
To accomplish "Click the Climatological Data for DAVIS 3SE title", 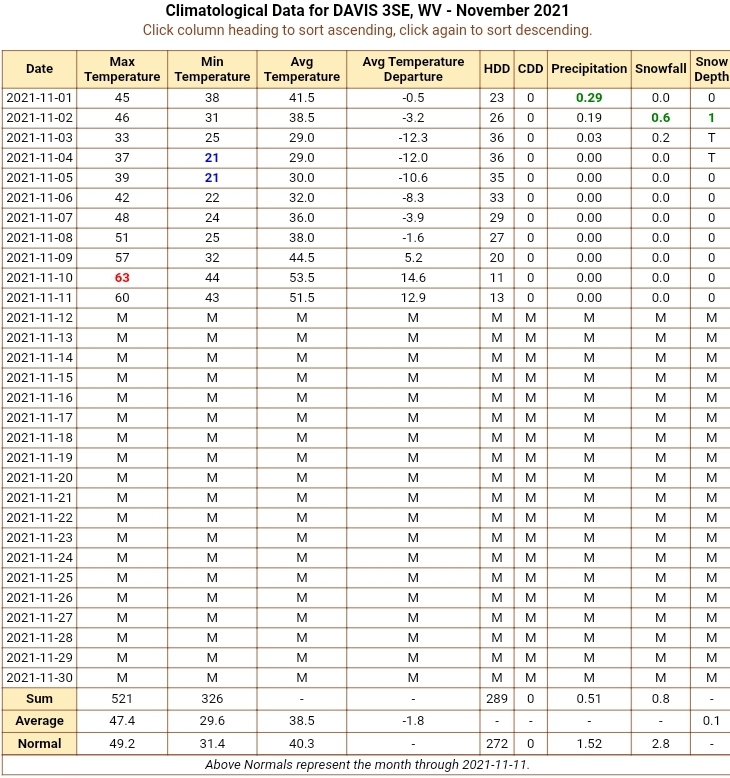I will (367, 10).
